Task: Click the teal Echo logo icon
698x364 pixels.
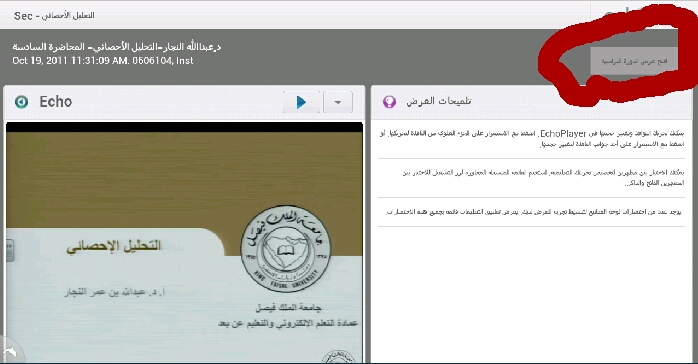Action: pos(21,102)
